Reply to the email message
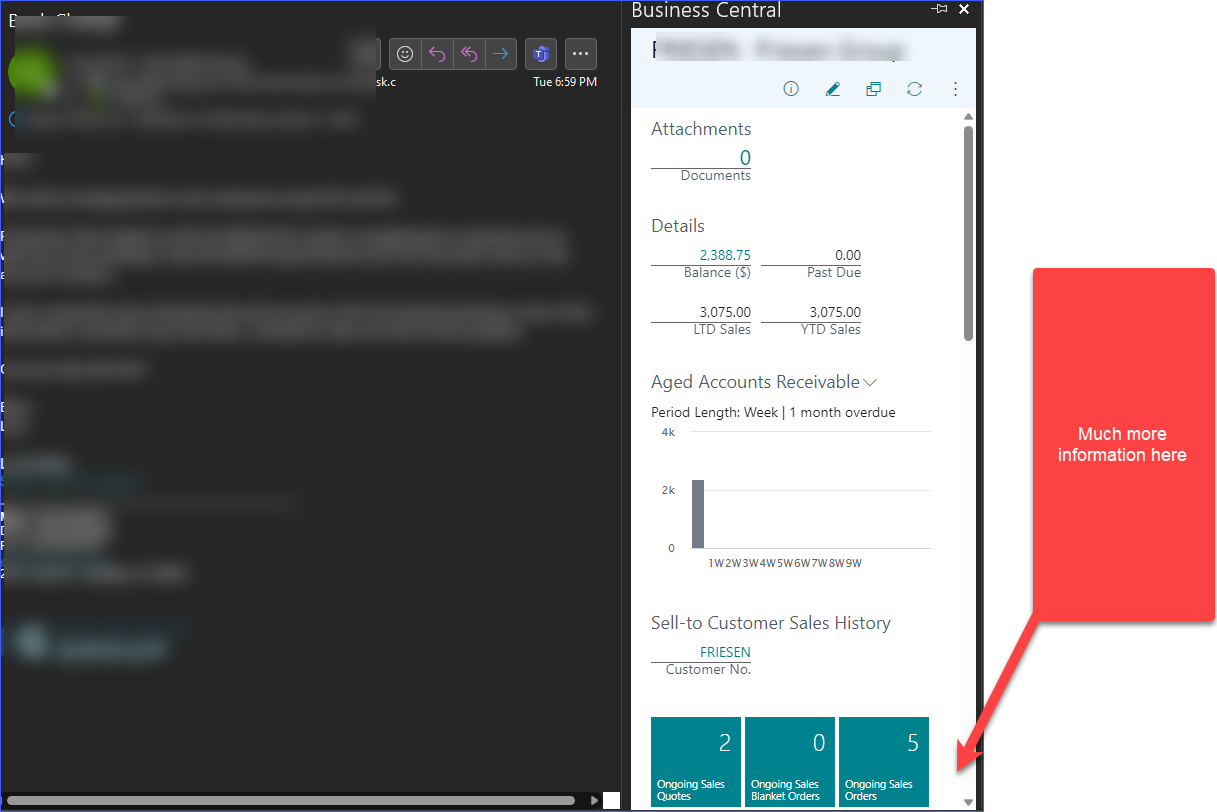1217x812 pixels. click(437, 54)
